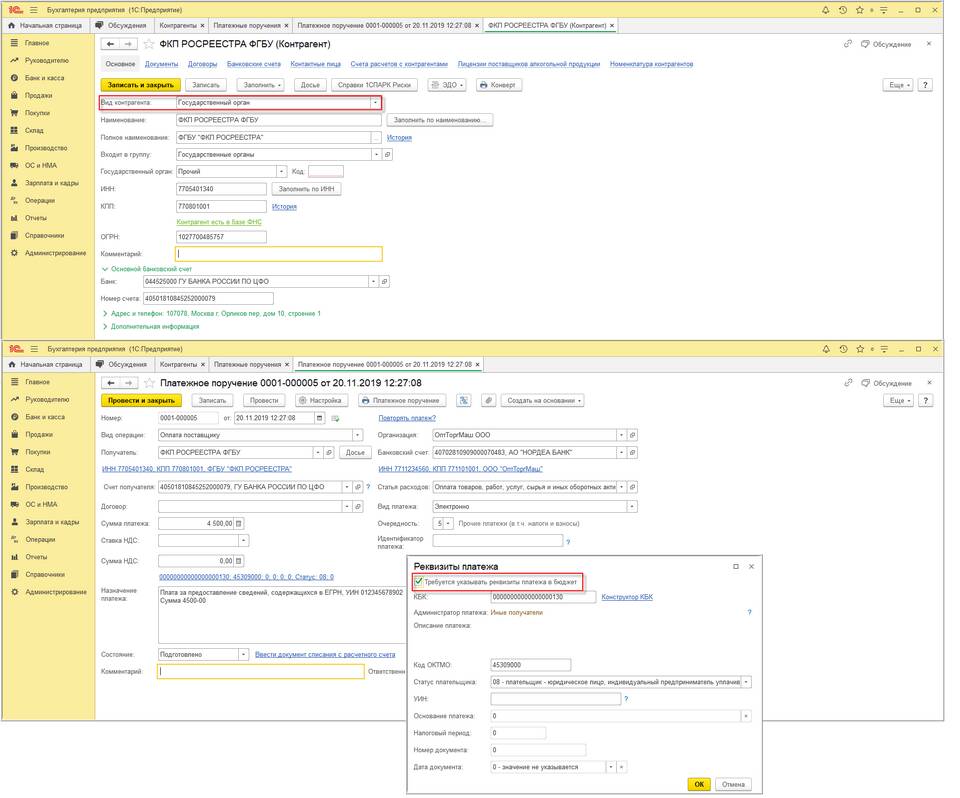Open Вид контрагента dropdown

tap(375, 103)
